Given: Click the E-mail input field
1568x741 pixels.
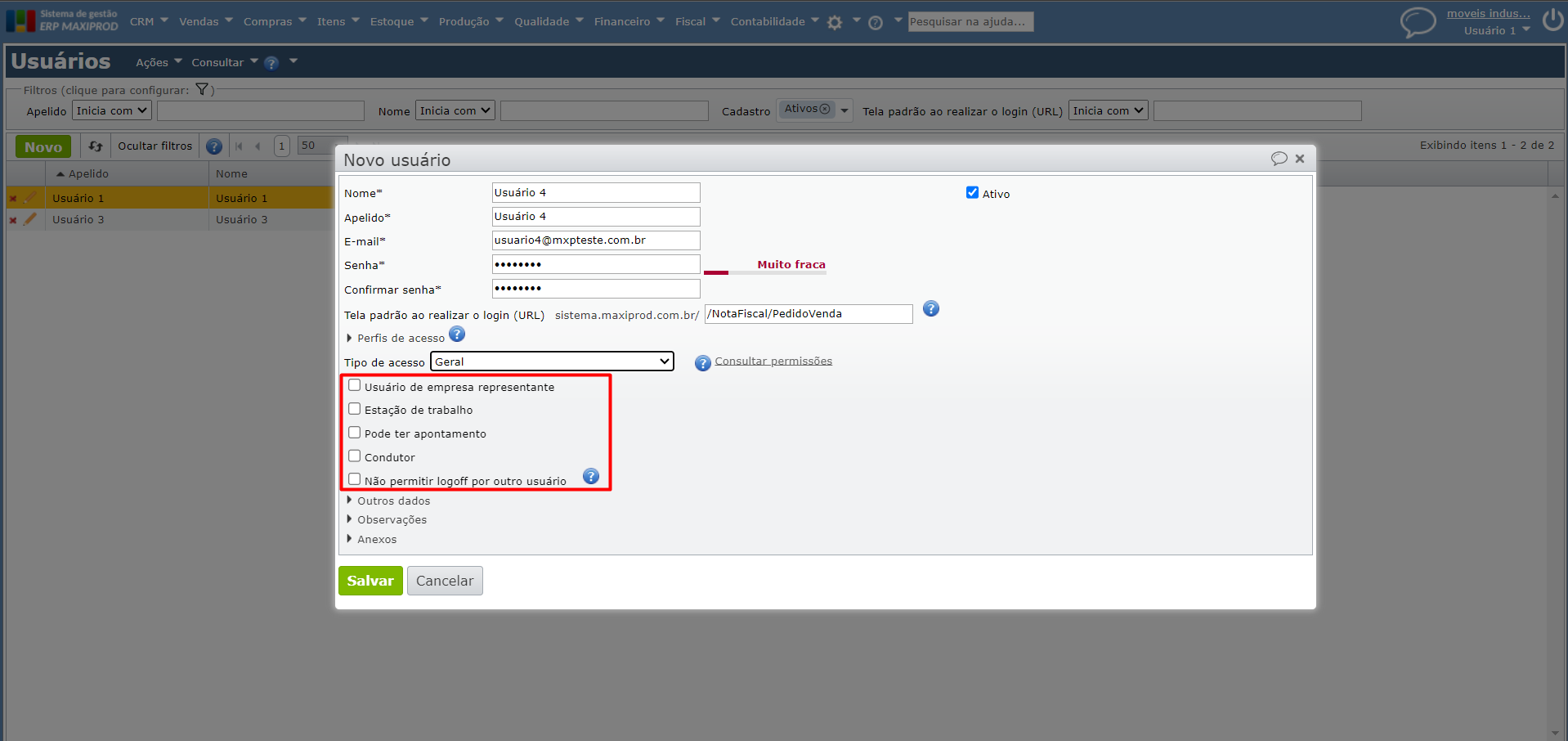Looking at the screenshot, I should [x=596, y=240].
